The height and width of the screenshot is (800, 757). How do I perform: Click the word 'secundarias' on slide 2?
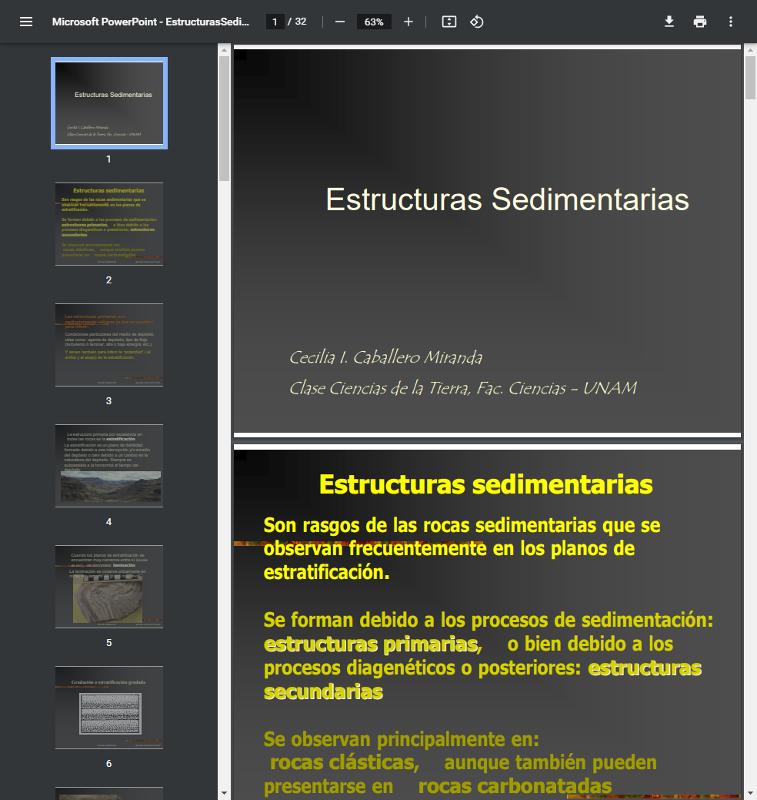coord(323,692)
